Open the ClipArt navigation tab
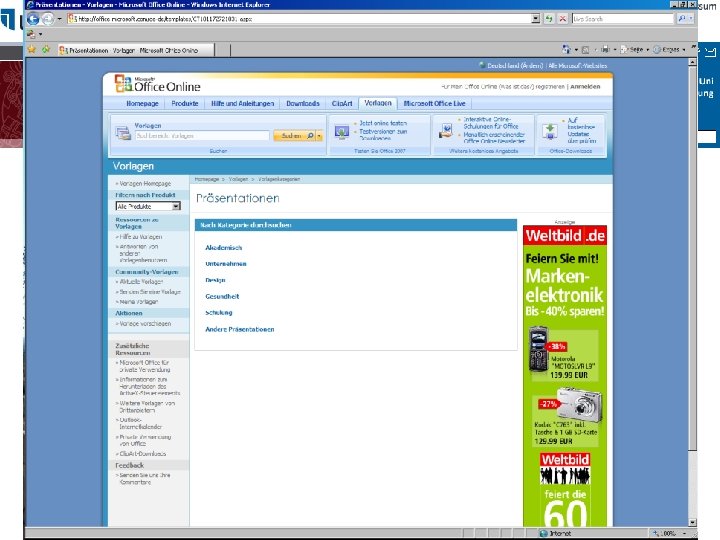Screen dimensions: 720x540 click(342, 104)
